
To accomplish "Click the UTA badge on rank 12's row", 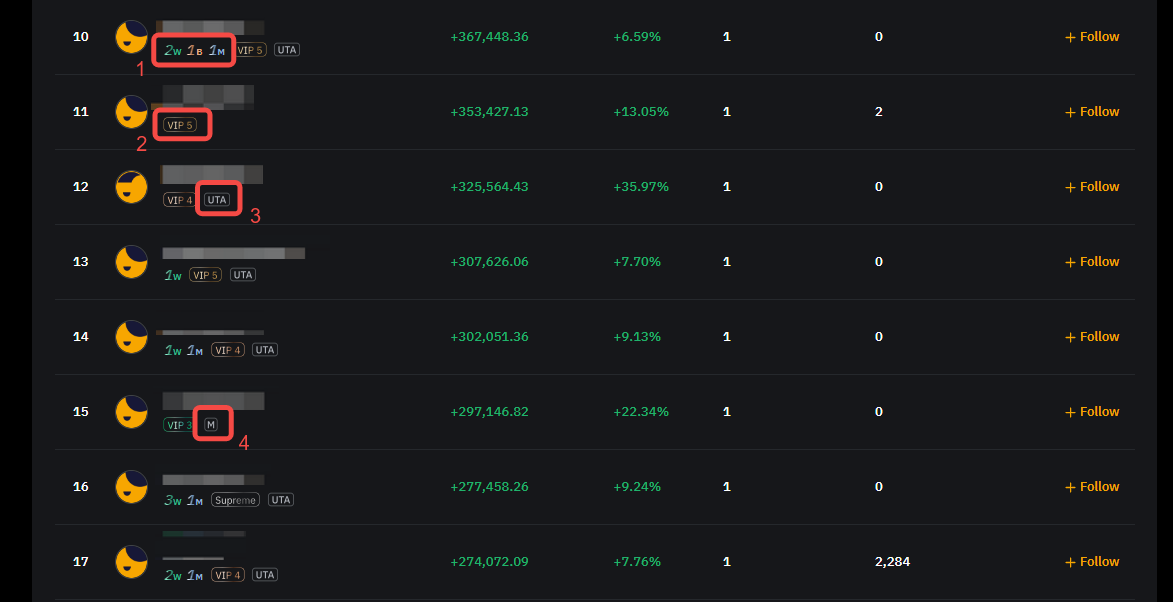I will coord(217,199).
